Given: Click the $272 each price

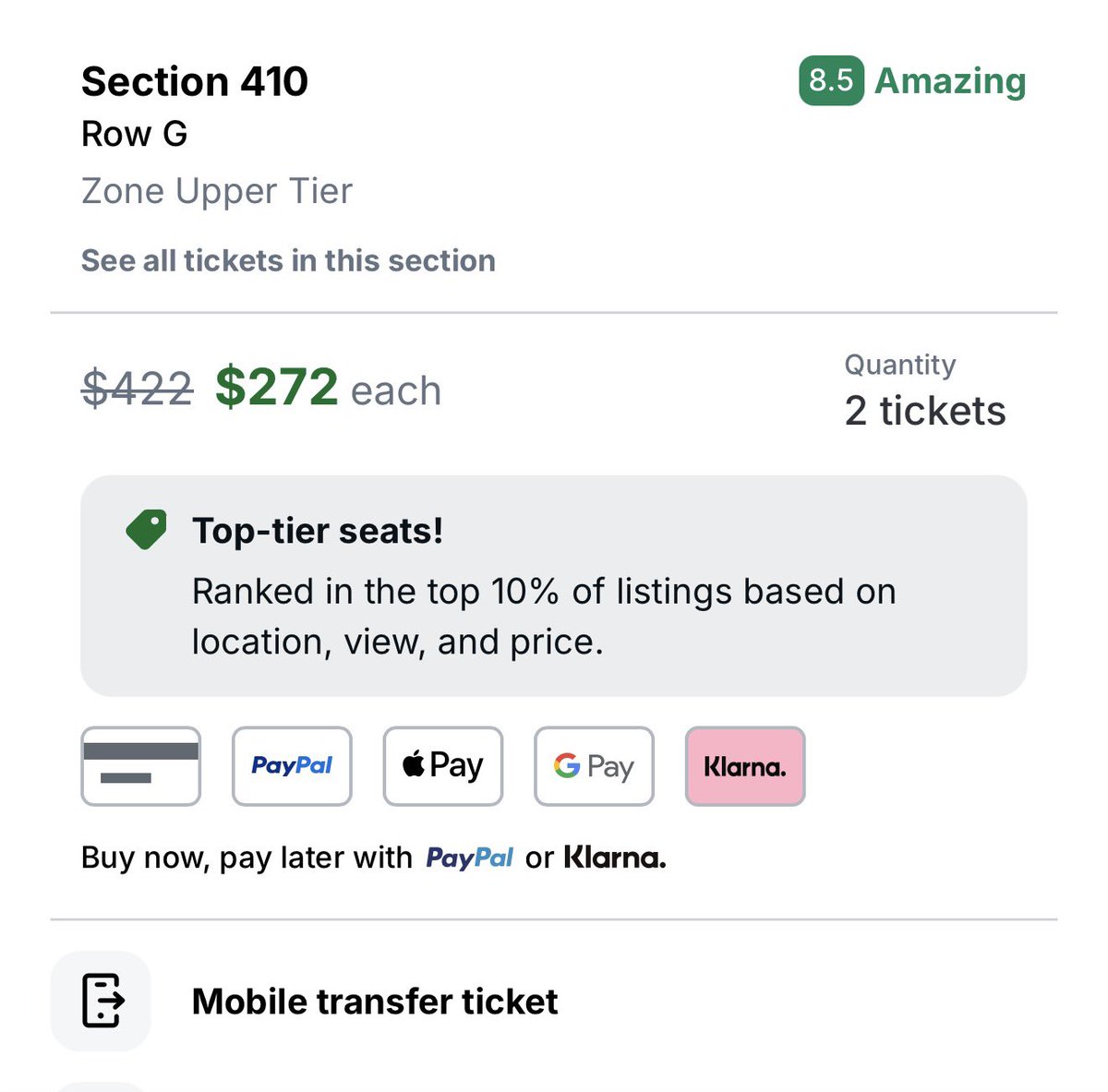Looking at the screenshot, I should coord(328,388).
